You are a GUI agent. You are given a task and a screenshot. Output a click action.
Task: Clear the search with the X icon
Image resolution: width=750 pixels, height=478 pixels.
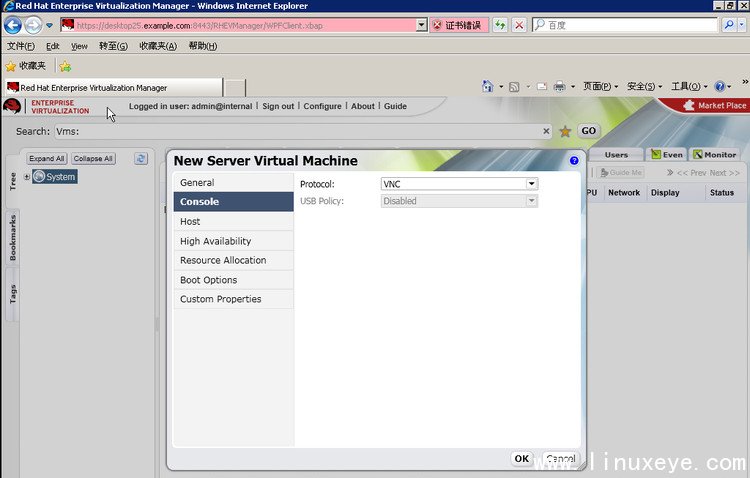click(546, 131)
